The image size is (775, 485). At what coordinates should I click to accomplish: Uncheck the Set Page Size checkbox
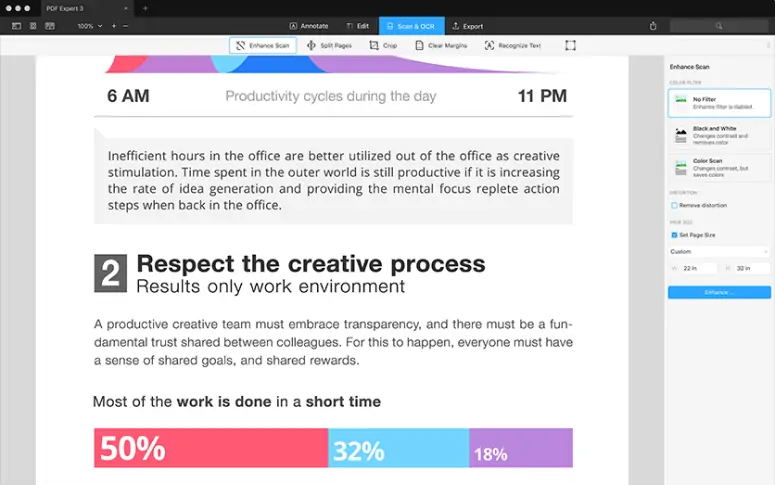(674, 235)
